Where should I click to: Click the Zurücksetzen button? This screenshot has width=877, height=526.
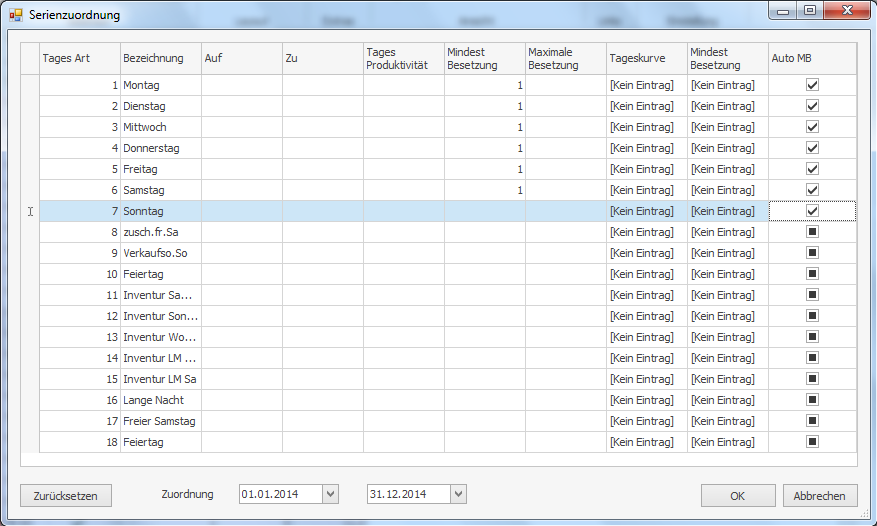[66, 495]
